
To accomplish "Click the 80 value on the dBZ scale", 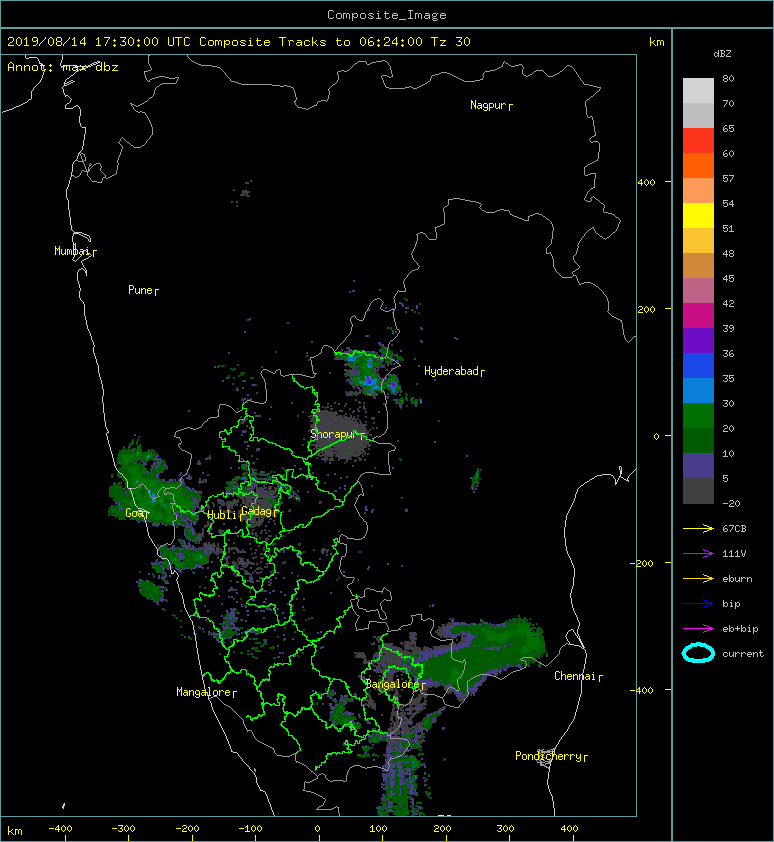I will pyautogui.click(x=728, y=78).
